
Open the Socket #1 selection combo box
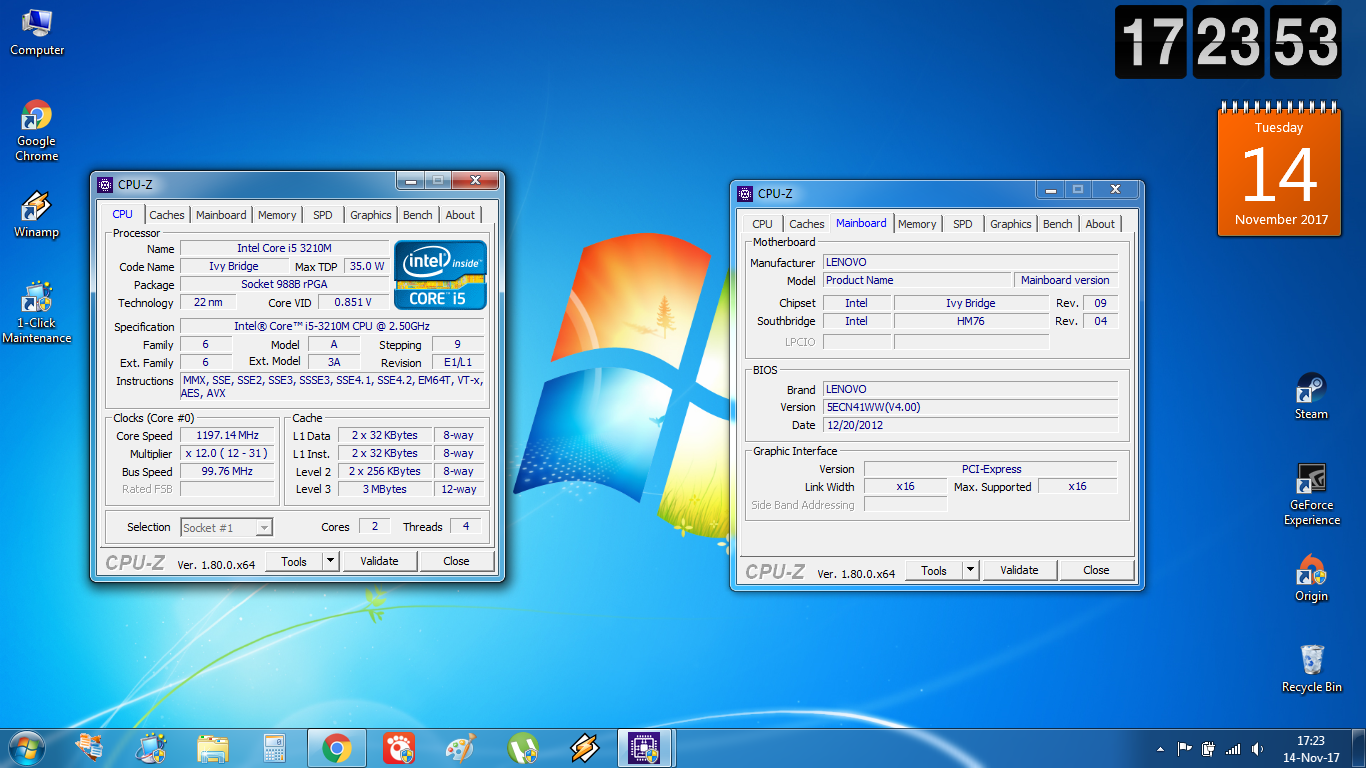[227, 527]
